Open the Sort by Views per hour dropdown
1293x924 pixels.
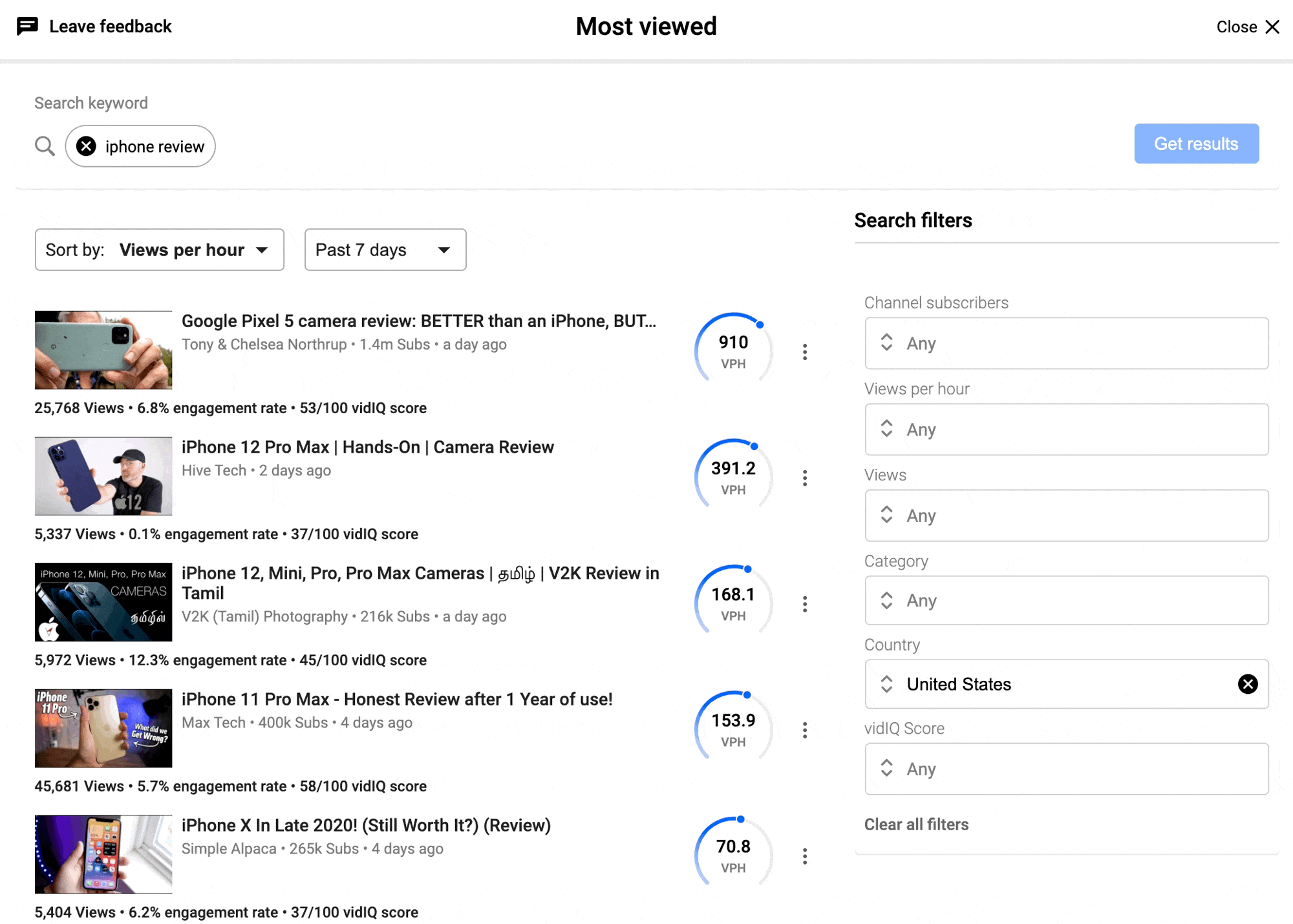[159, 250]
